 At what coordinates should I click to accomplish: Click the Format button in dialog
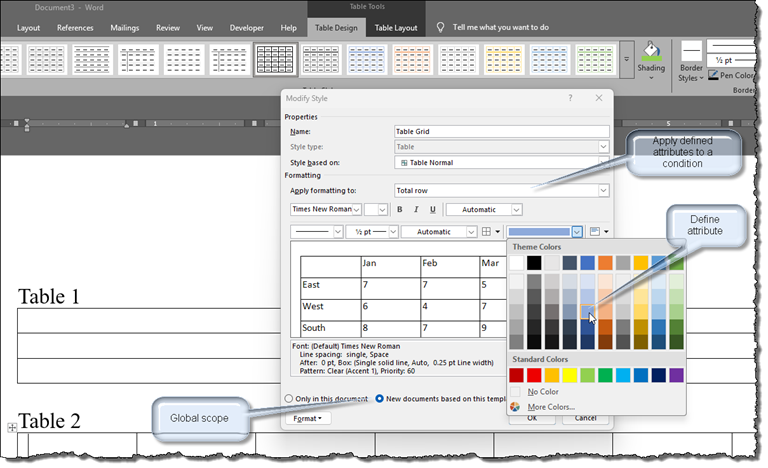(x=308, y=419)
